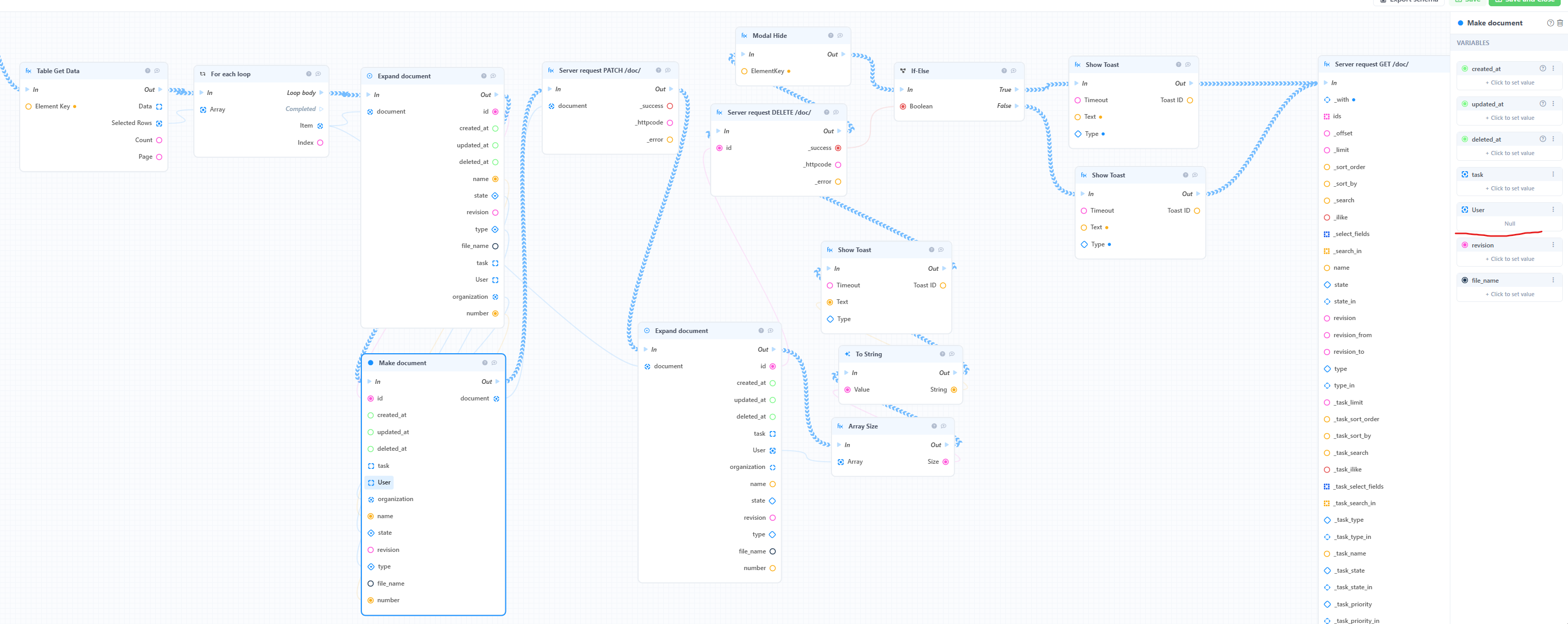The width and height of the screenshot is (1568, 624).
Task: Add comment on Modal Hide node
Action: 840,35
